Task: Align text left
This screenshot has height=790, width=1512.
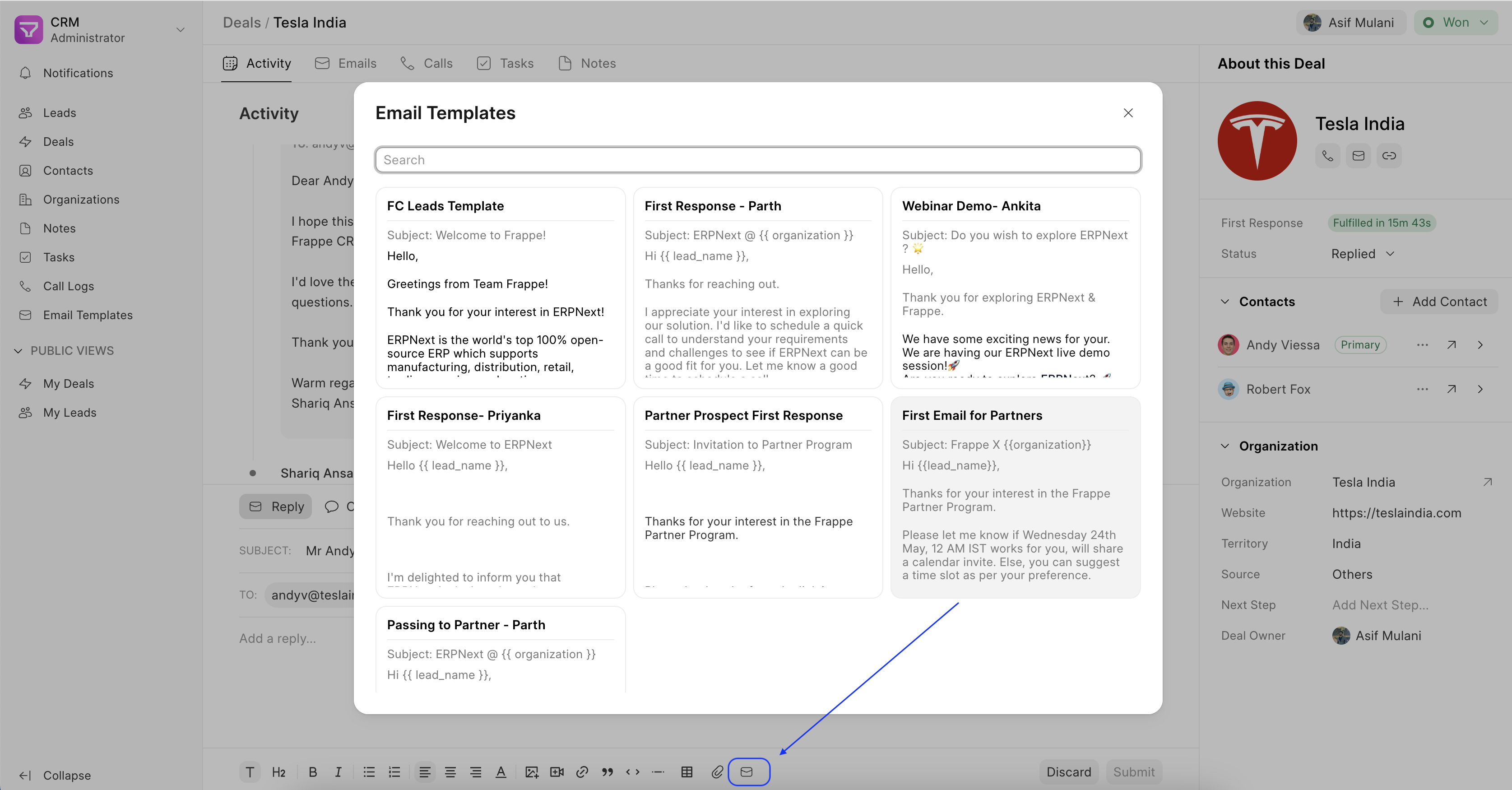Action: click(425, 772)
